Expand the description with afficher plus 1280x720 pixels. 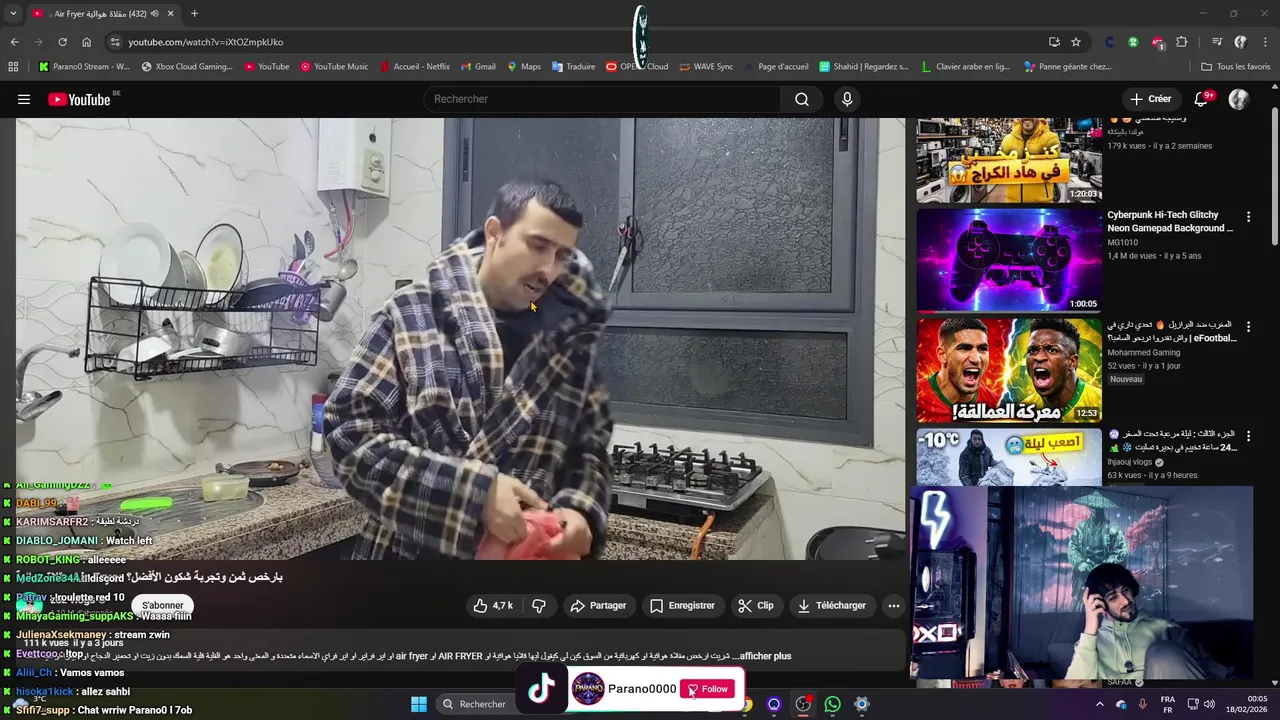[765, 656]
